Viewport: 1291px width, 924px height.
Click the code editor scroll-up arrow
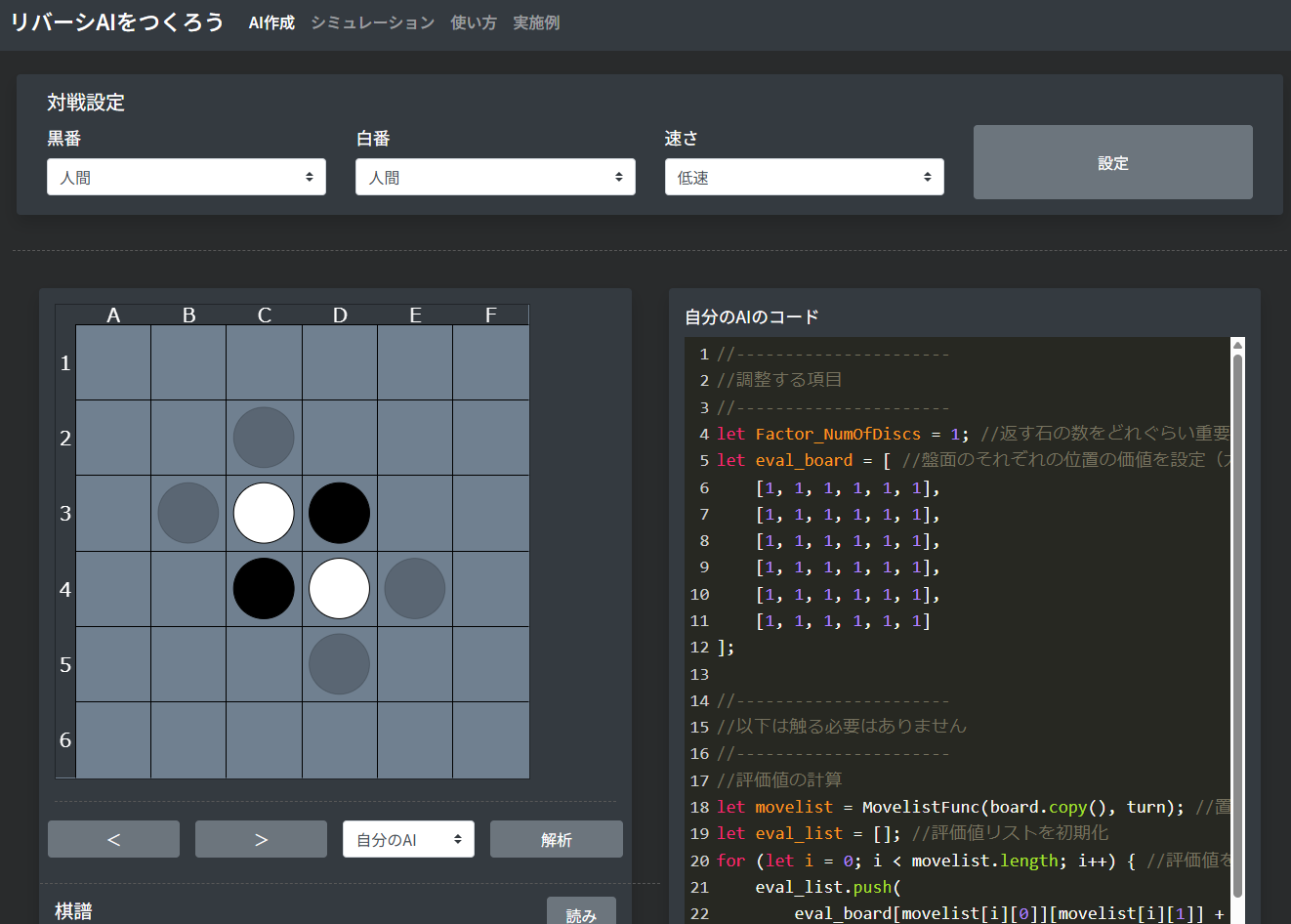pos(1237,345)
